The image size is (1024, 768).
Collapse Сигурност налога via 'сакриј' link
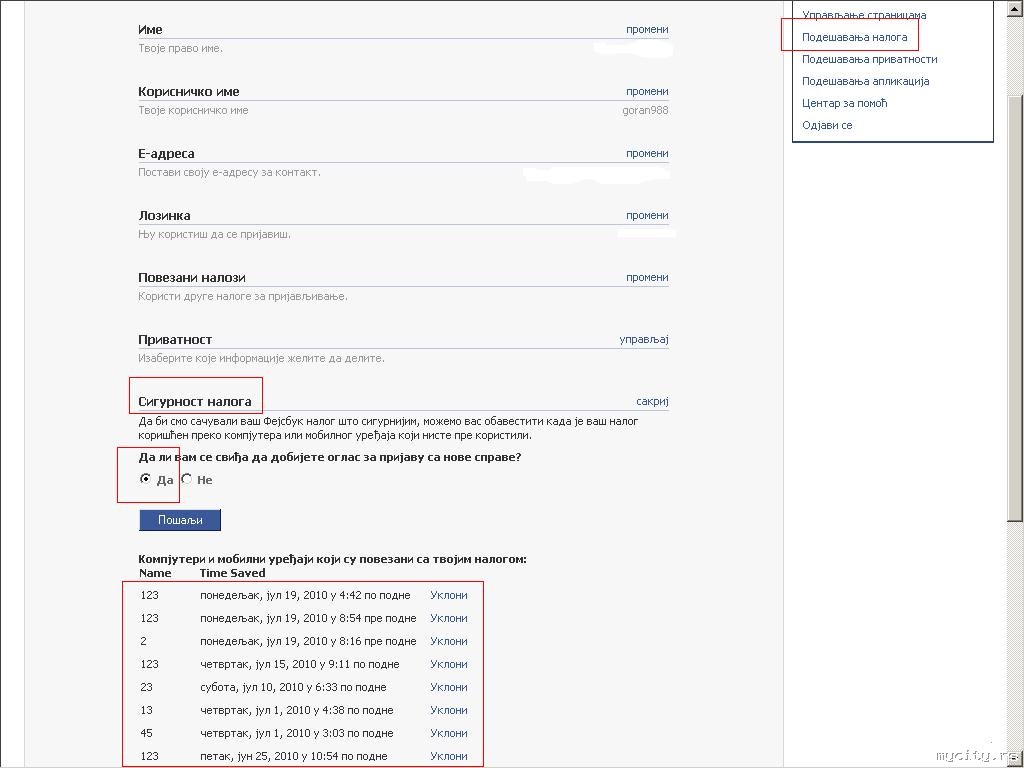pyautogui.click(x=652, y=402)
